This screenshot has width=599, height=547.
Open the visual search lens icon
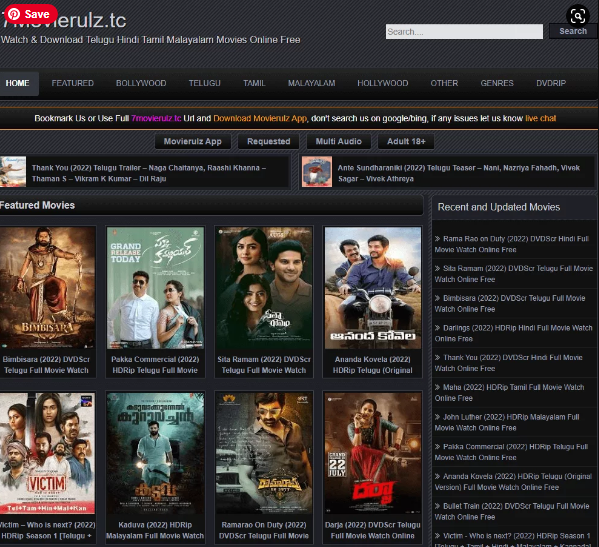[x=578, y=16]
